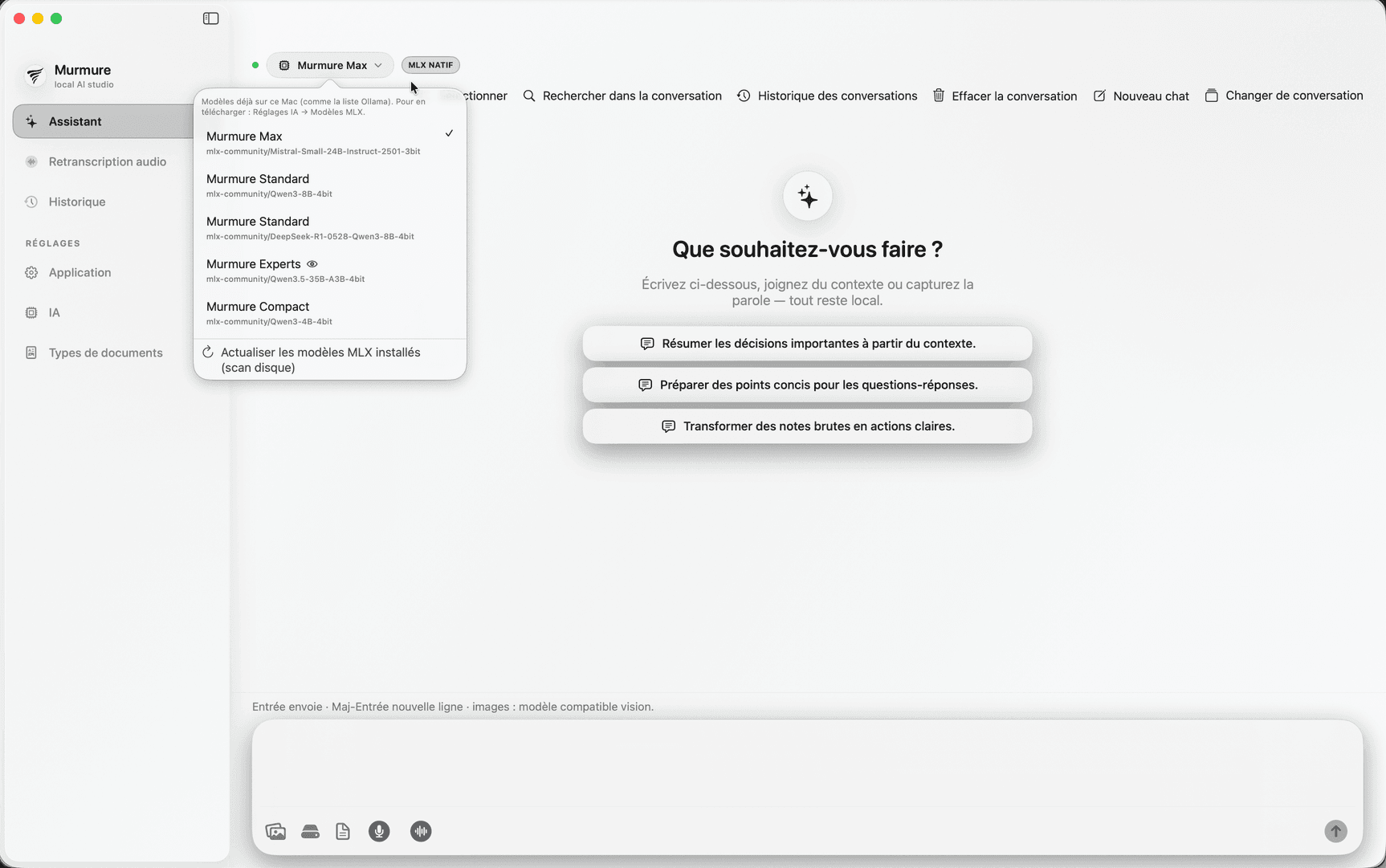This screenshot has height=868, width=1386.
Task: Select Murmure Compact Qwen3-4B-4bit model
Action: 330,313
